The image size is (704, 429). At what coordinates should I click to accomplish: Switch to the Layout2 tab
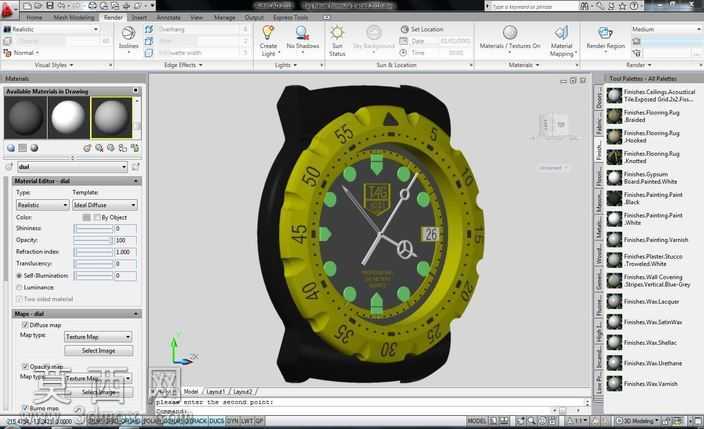(x=242, y=392)
